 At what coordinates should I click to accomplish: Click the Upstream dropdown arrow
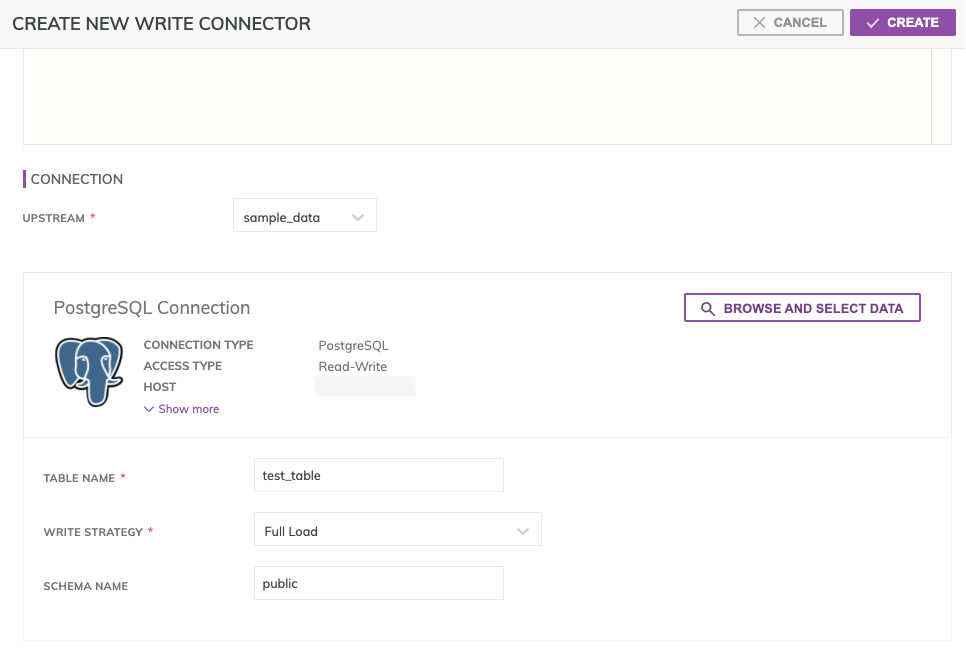358,217
